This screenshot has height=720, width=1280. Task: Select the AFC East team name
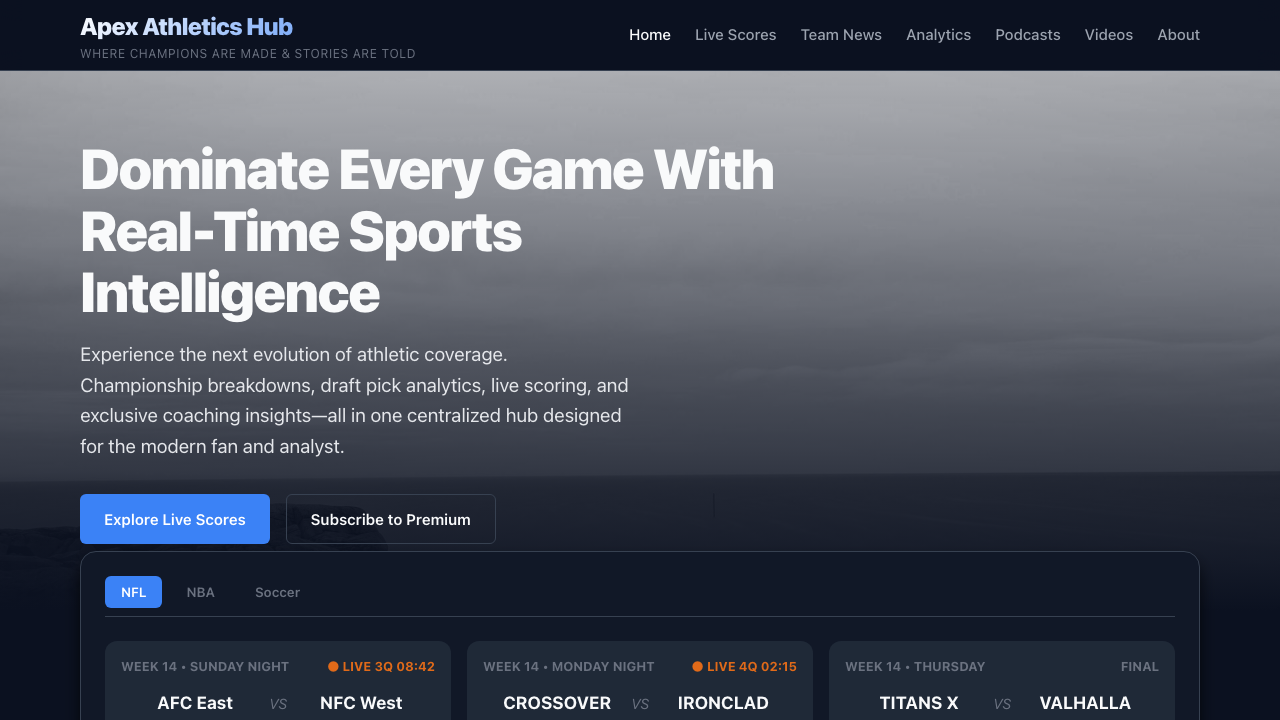point(195,703)
